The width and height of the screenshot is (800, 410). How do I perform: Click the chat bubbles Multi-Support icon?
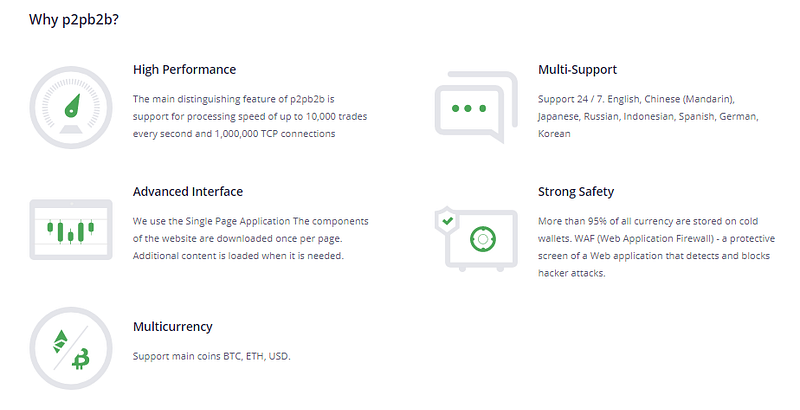(476, 107)
